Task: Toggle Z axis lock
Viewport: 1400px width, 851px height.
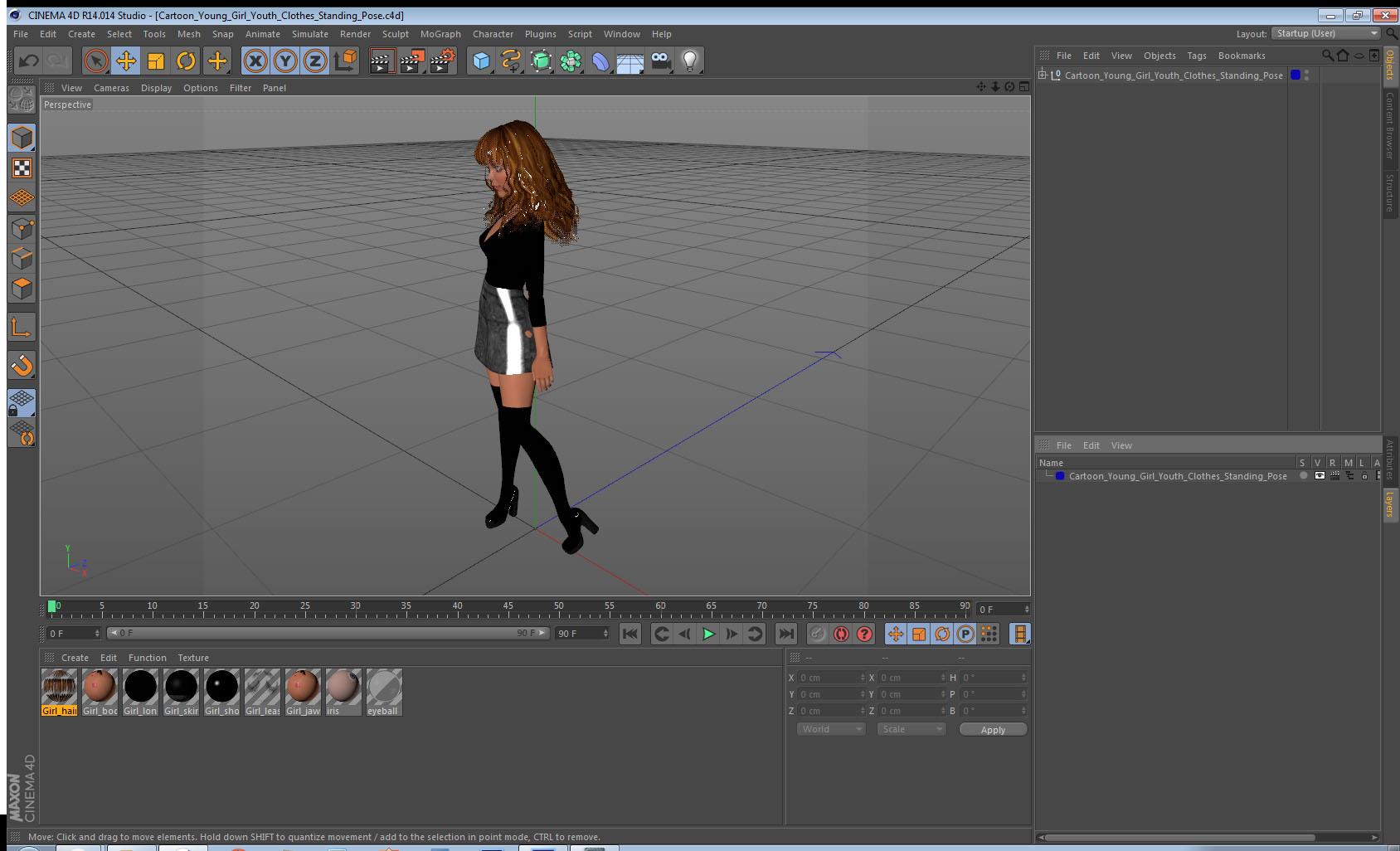Action: click(x=315, y=61)
